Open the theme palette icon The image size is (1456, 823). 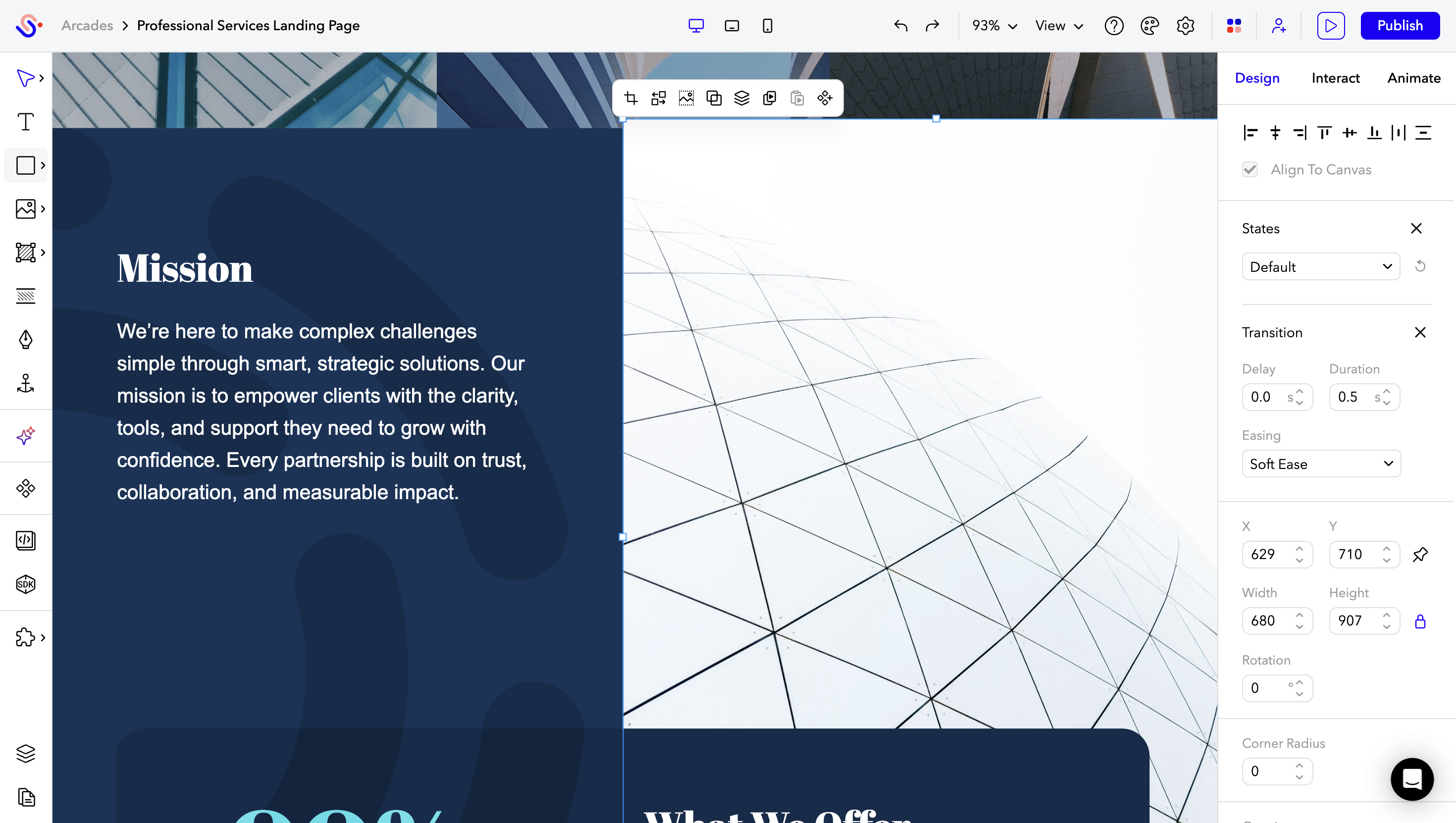point(1149,26)
